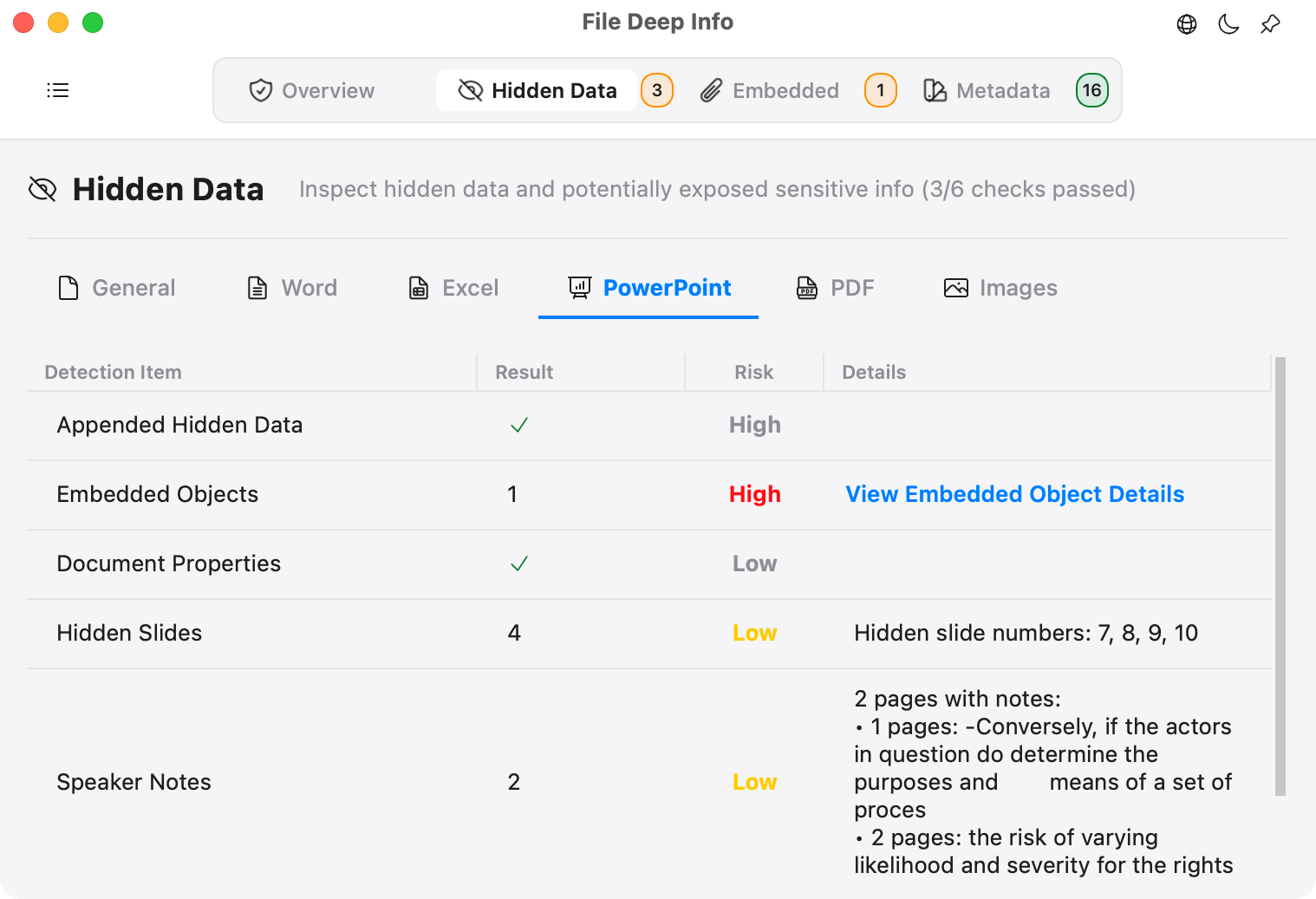Click the globe language icon
Image resolution: width=1316 pixels, height=899 pixels.
coord(1187,24)
